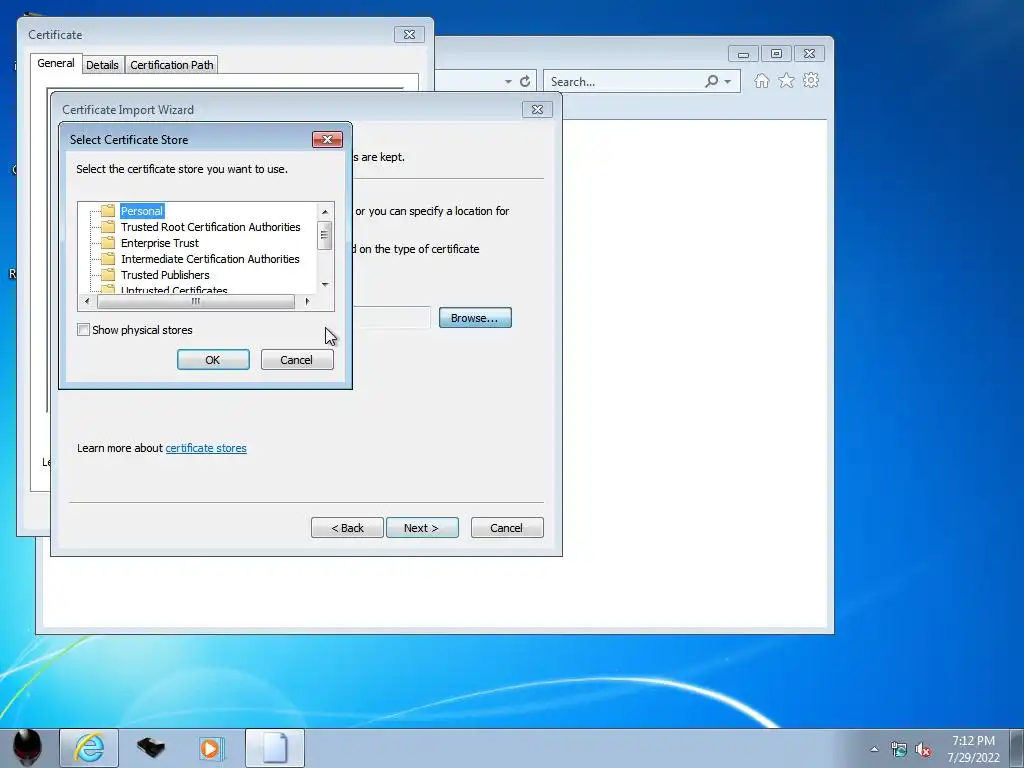The width and height of the screenshot is (1024, 768).
Task: Select Trusted Root Certification Authorities store
Action: tap(210, 227)
